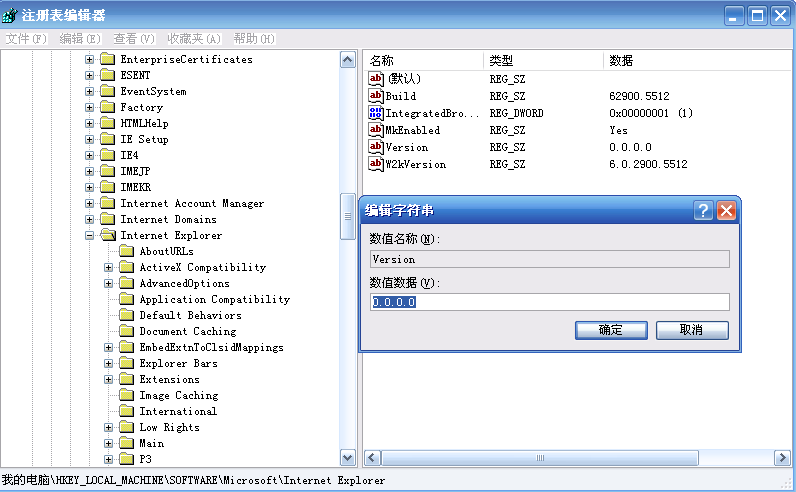
Task: Click the help question mark in dialog title
Action: (703, 210)
